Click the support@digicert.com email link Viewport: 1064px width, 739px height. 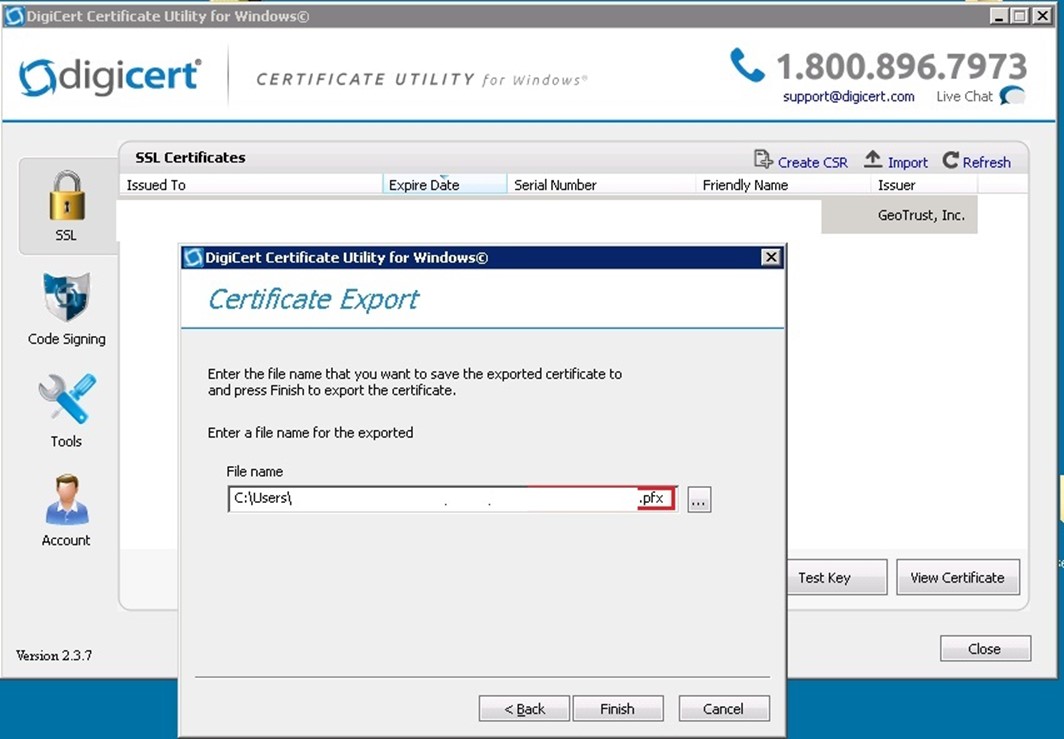[x=848, y=96]
